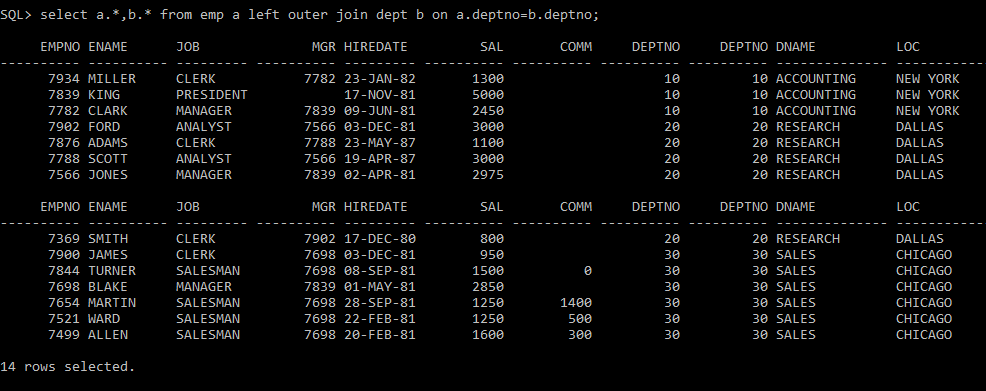Select employee number 7934
Screen dimensions: 986x391
pos(64,79)
